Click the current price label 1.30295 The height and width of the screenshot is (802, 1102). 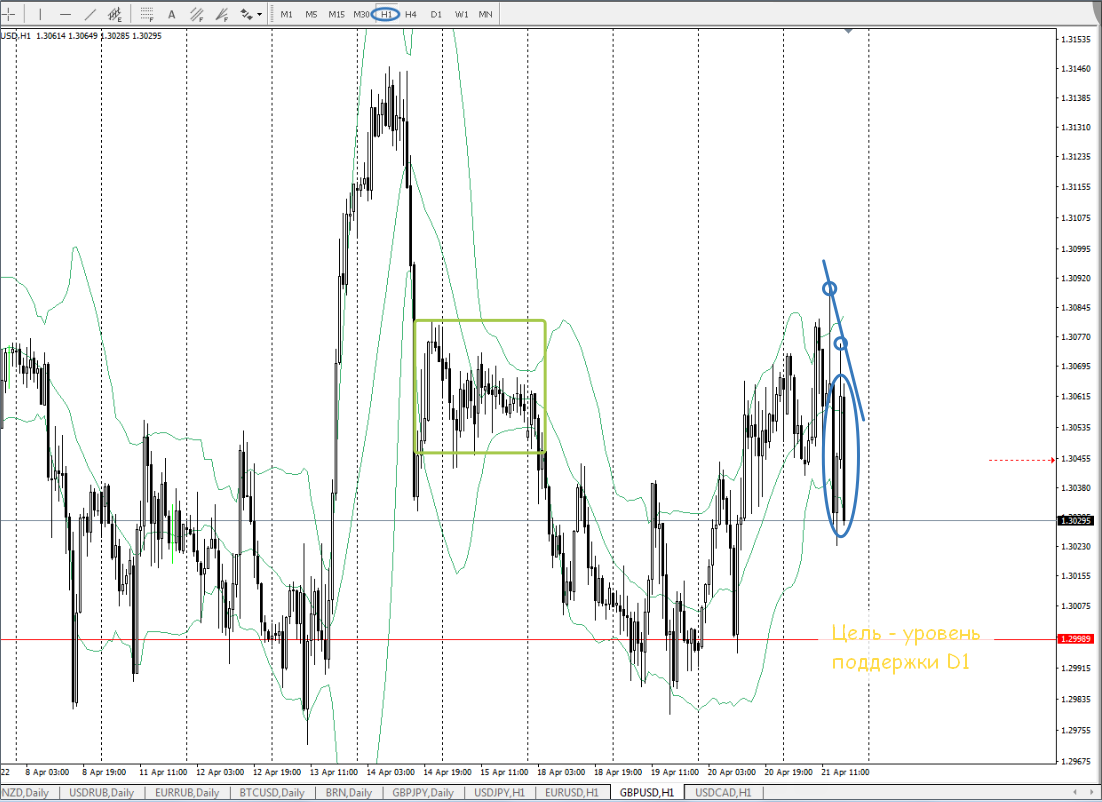[1076, 521]
